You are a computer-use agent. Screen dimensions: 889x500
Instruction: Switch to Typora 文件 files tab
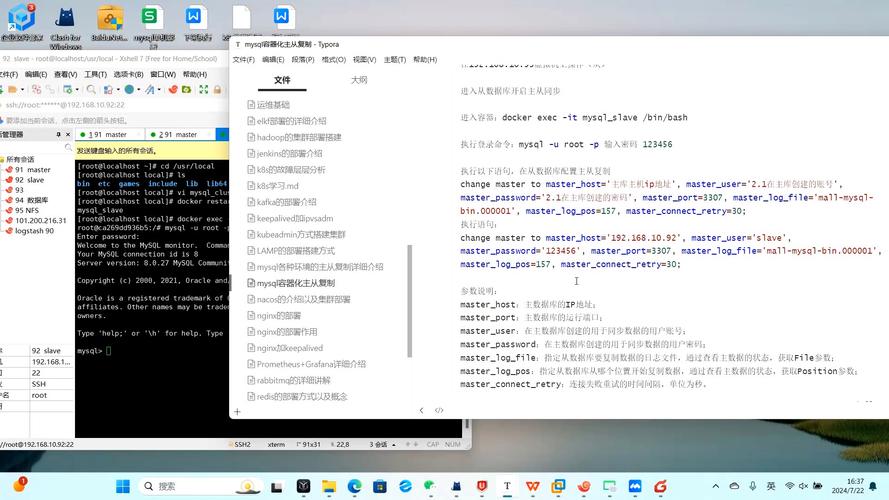click(x=282, y=80)
